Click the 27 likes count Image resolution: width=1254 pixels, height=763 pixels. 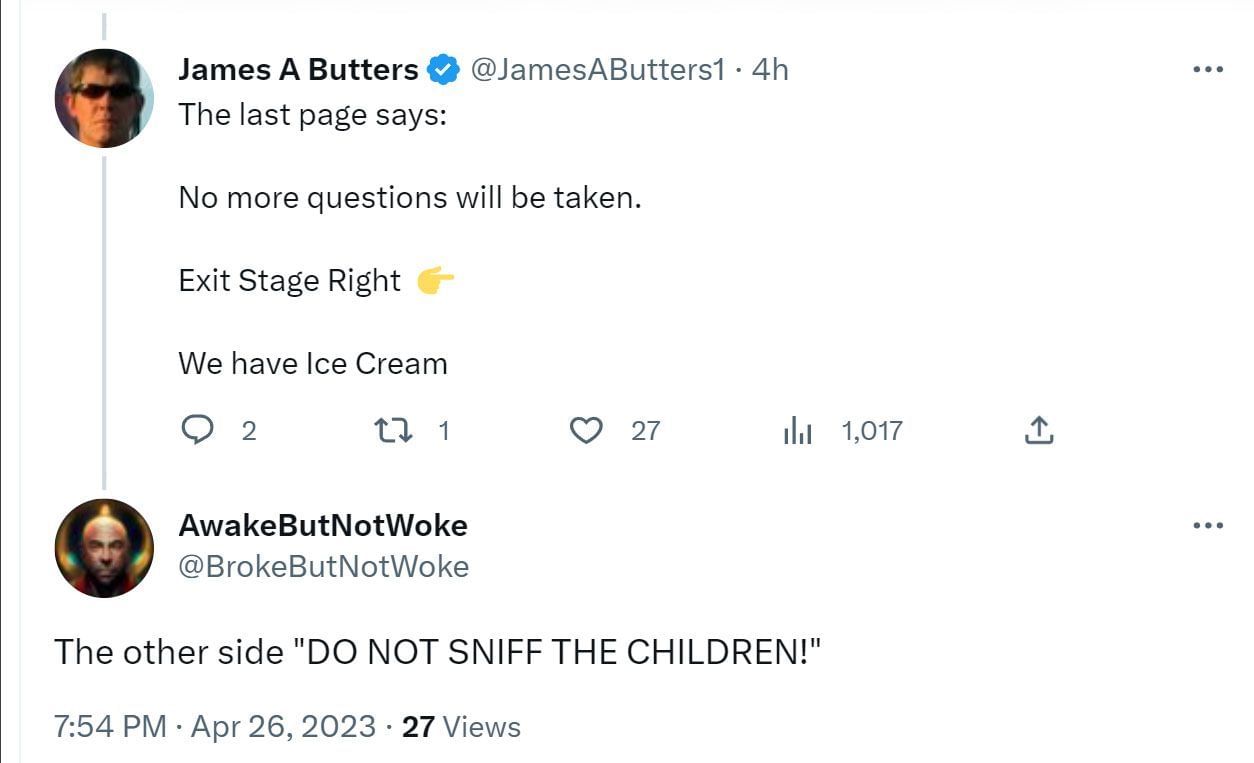[646, 431]
